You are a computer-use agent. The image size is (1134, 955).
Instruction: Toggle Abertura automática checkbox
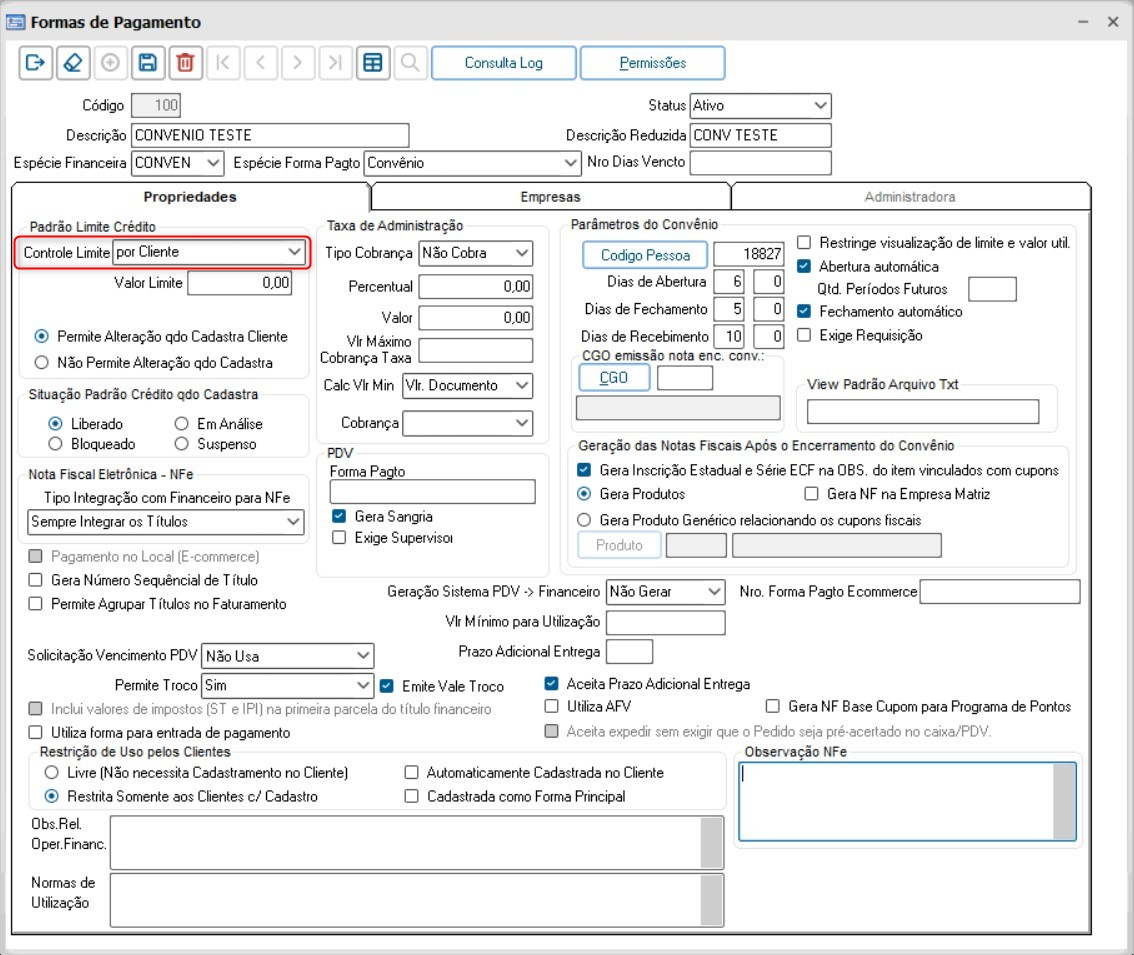click(x=803, y=266)
